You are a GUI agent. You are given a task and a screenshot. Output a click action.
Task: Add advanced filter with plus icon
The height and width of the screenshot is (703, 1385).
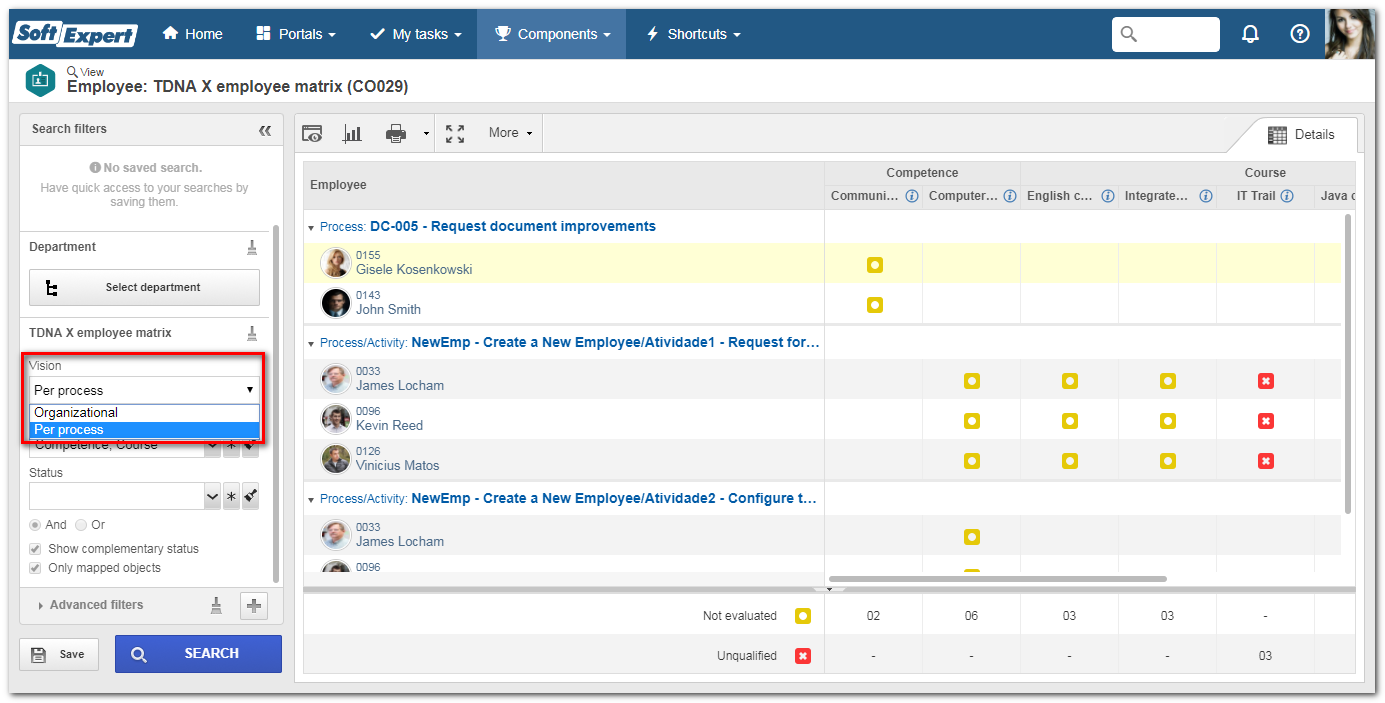254,605
